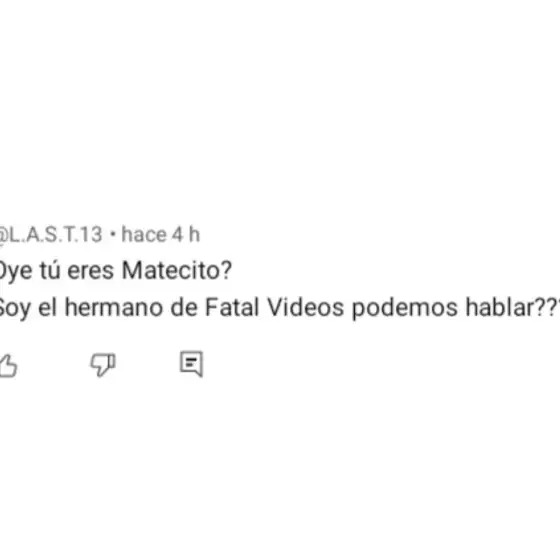
Task: Tap the thumbs-up to upvote L.A.S.T.13's comment
Action: 8,366
